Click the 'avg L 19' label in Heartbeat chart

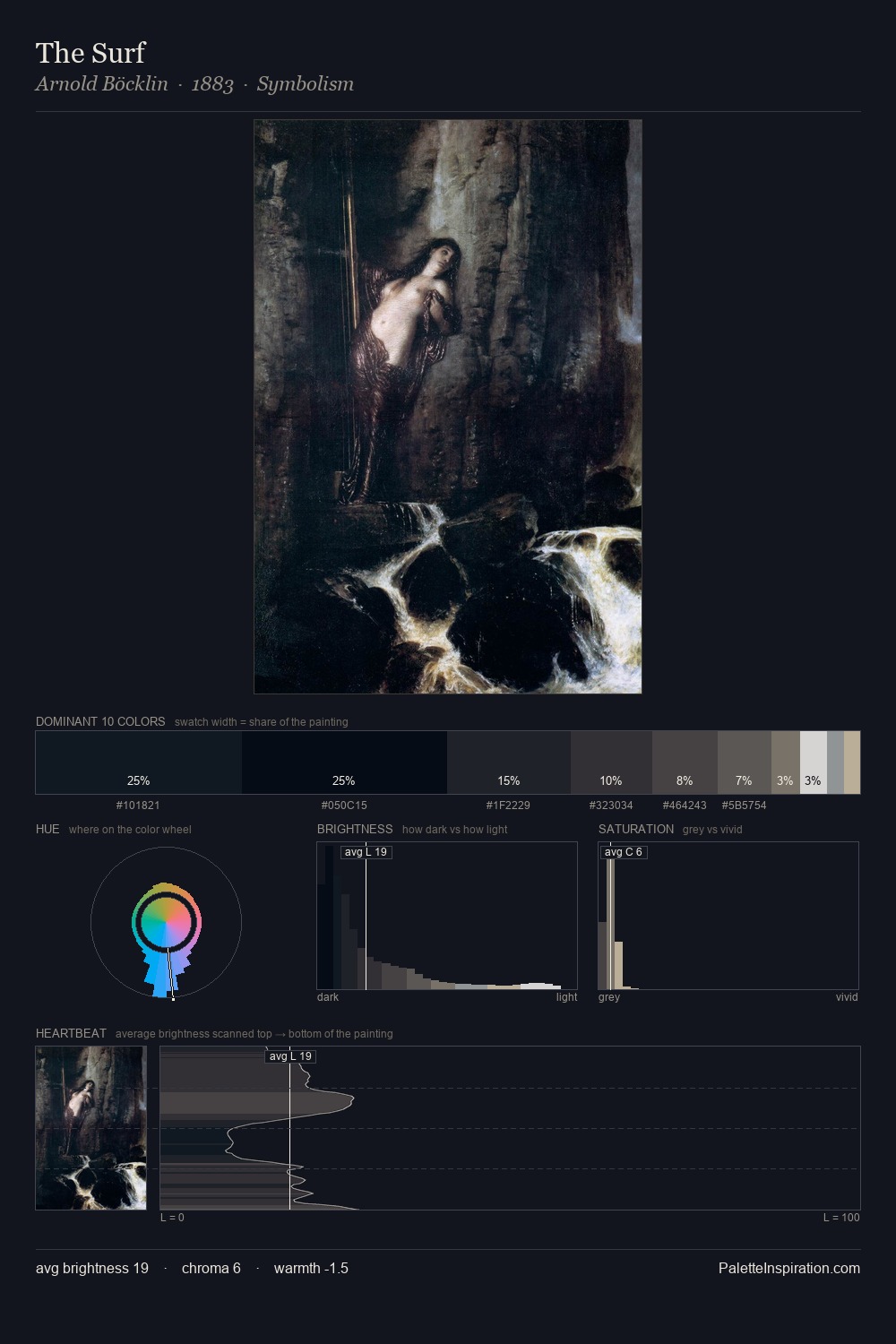click(290, 1056)
